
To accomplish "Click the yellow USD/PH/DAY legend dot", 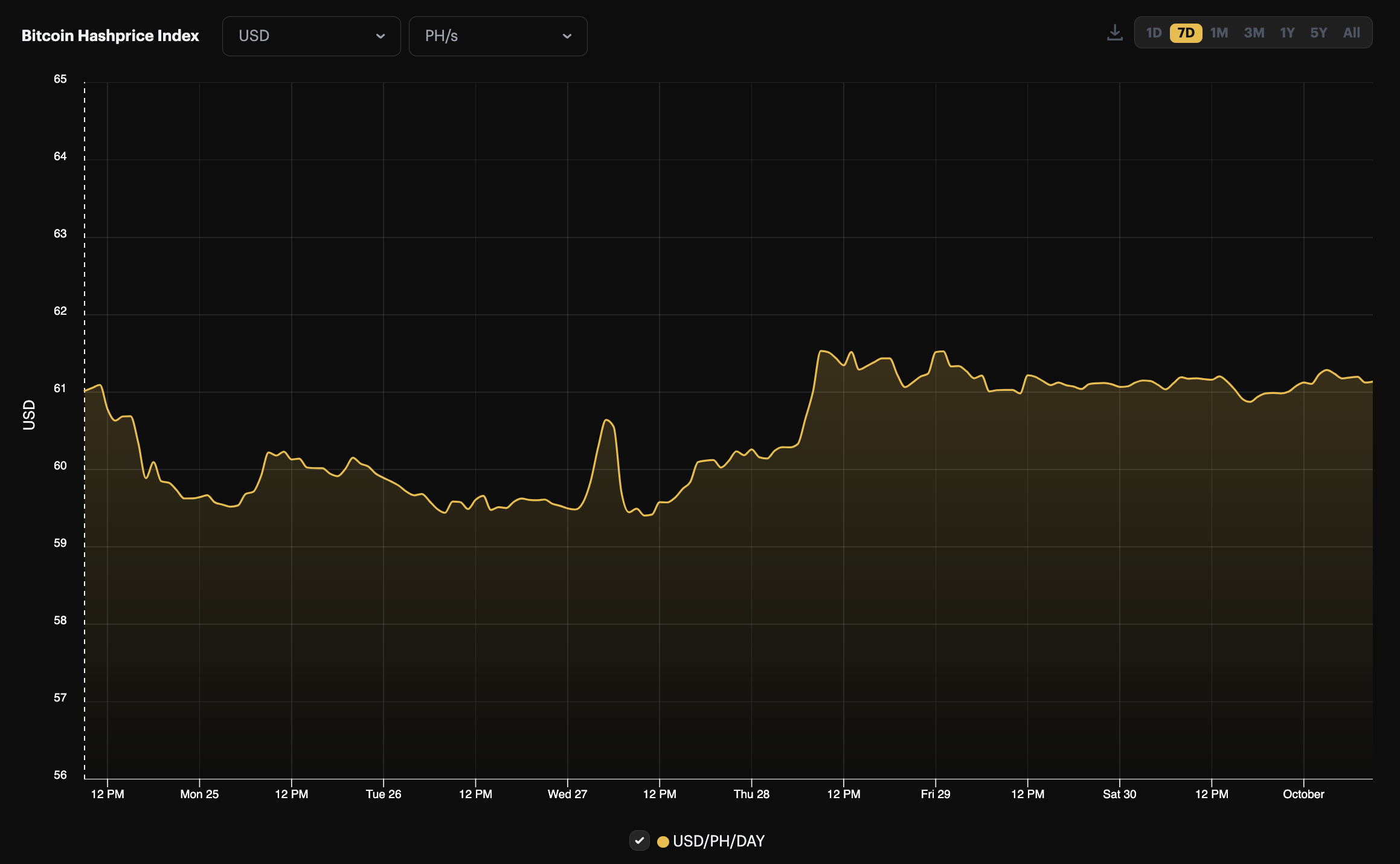I will (x=664, y=840).
